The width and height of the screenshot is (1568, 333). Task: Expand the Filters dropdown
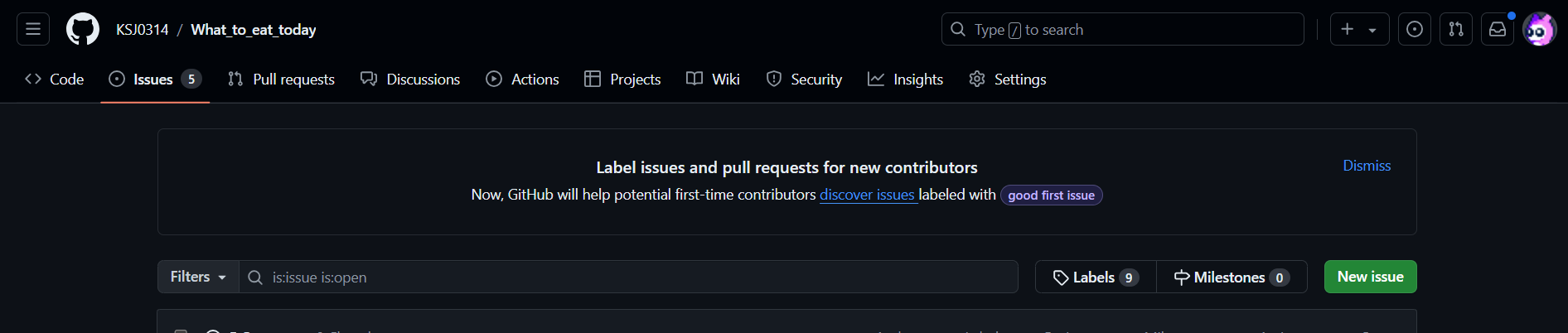(x=198, y=277)
